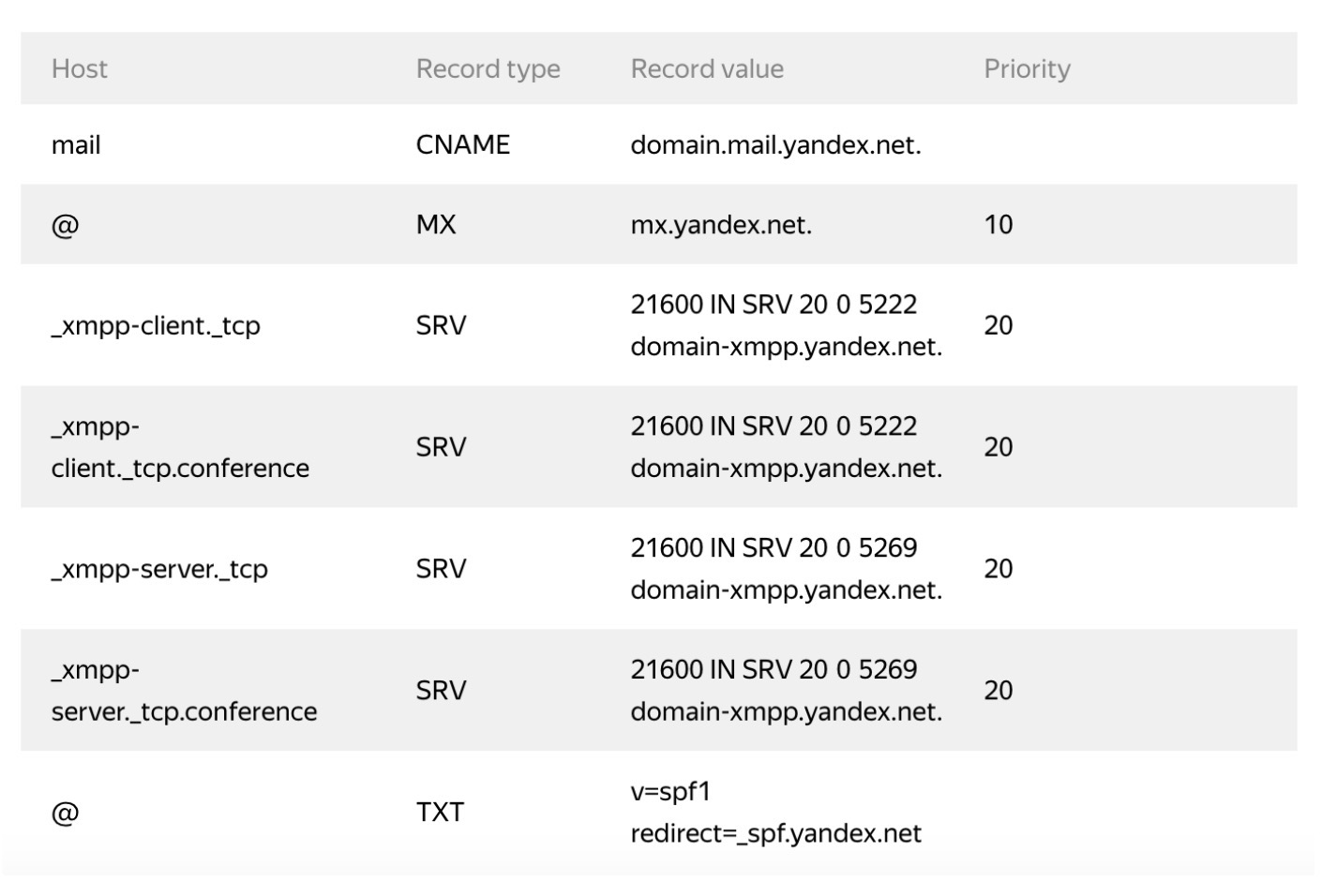Image resolution: width=1322 pixels, height=896 pixels.
Task: Select the _xmpp-server._tcp host cell
Action: pos(159,569)
